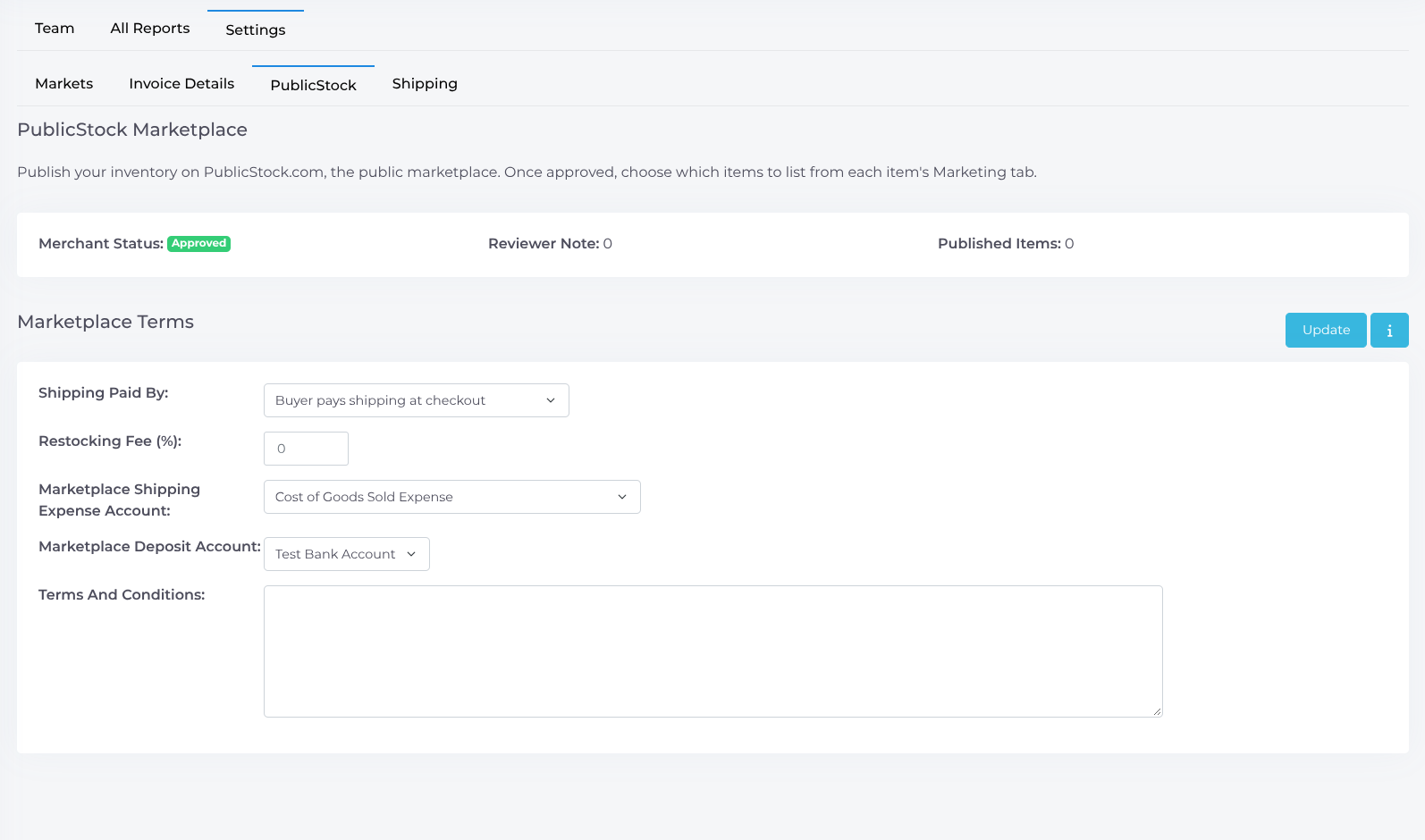Focus the Restocking Fee percentage field
This screenshot has width=1425, height=840.
pos(306,449)
